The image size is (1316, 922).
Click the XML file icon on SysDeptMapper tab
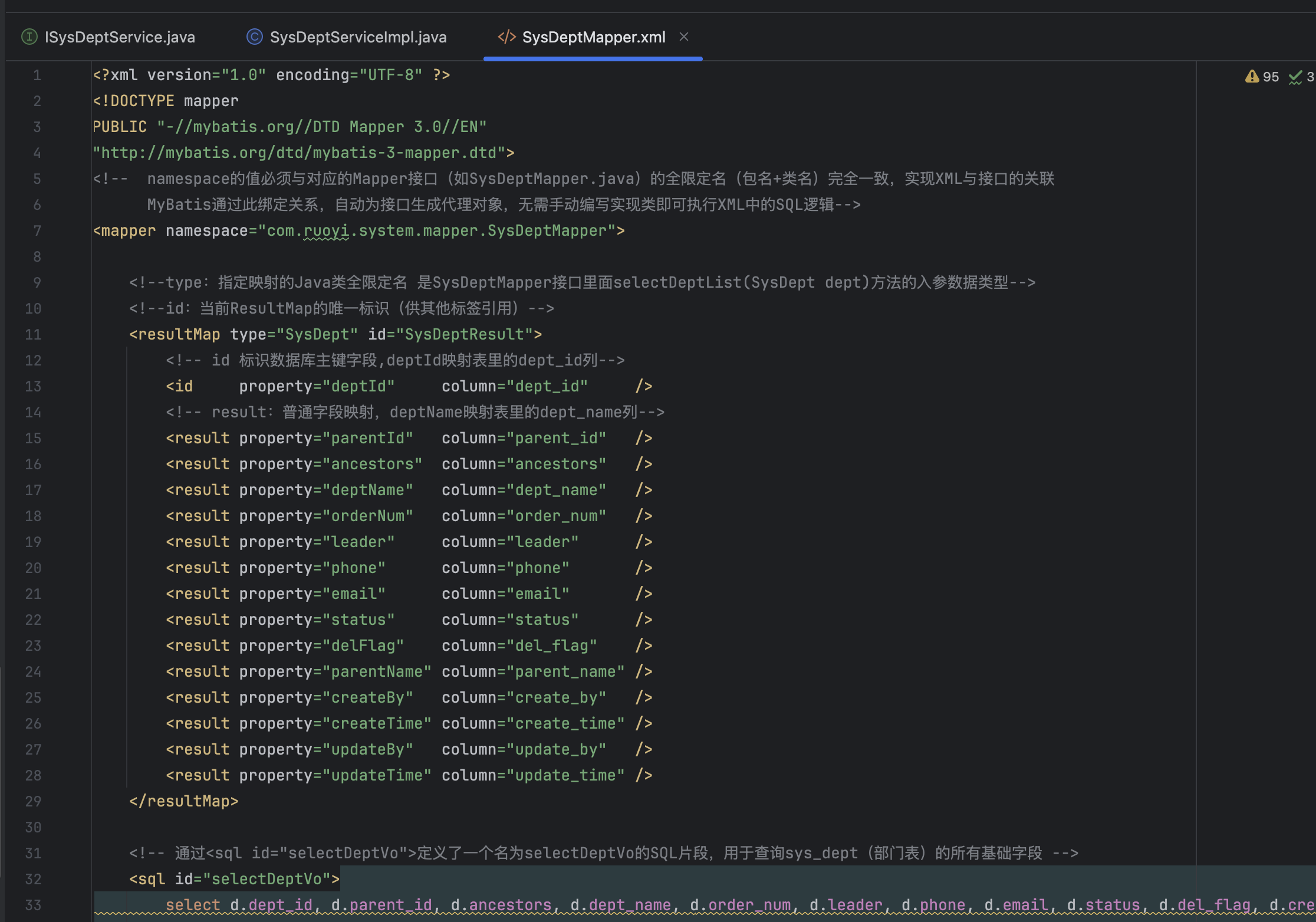pos(506,37)
